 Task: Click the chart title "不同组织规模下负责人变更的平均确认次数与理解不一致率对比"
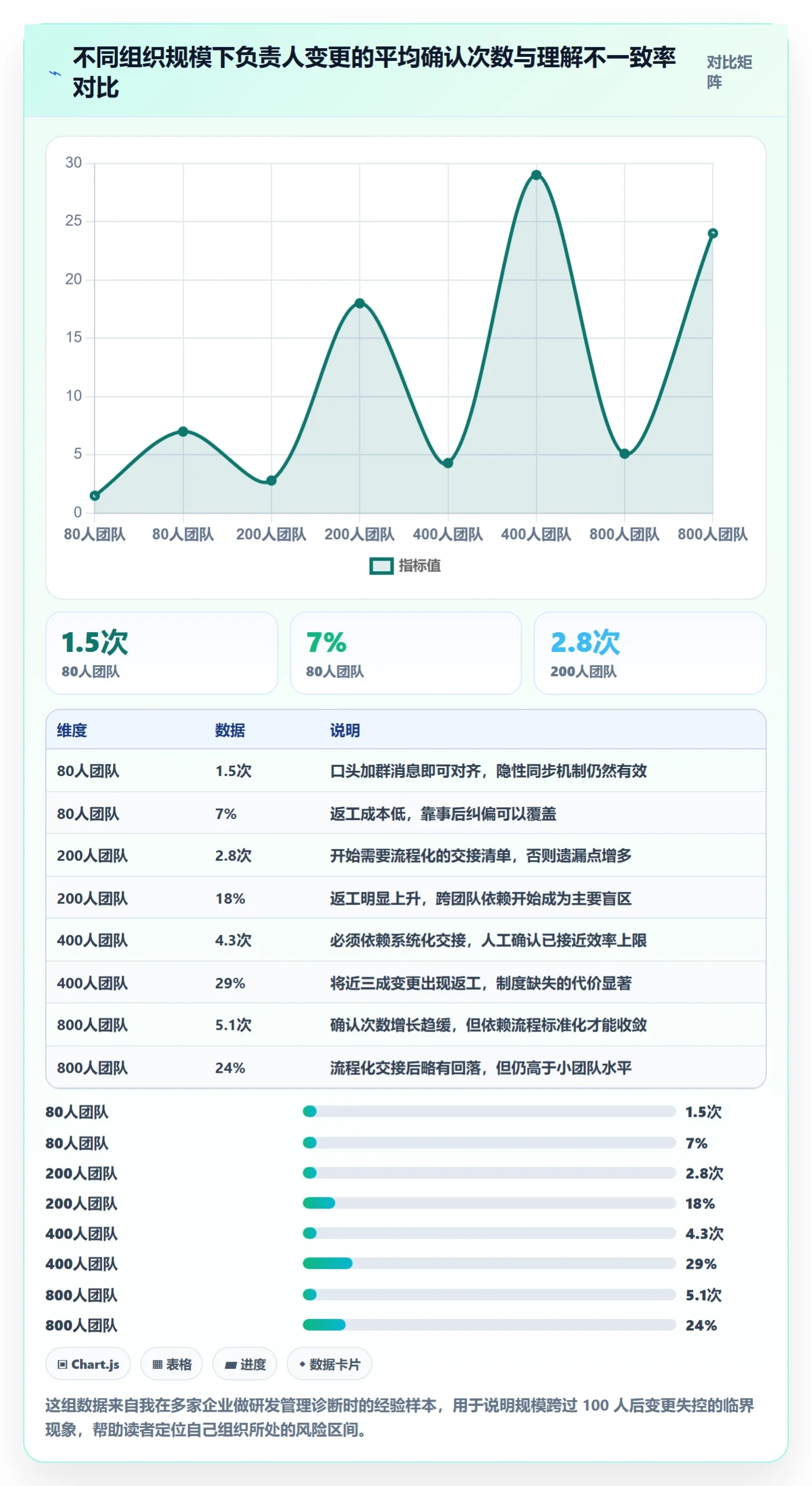[374, 73]
